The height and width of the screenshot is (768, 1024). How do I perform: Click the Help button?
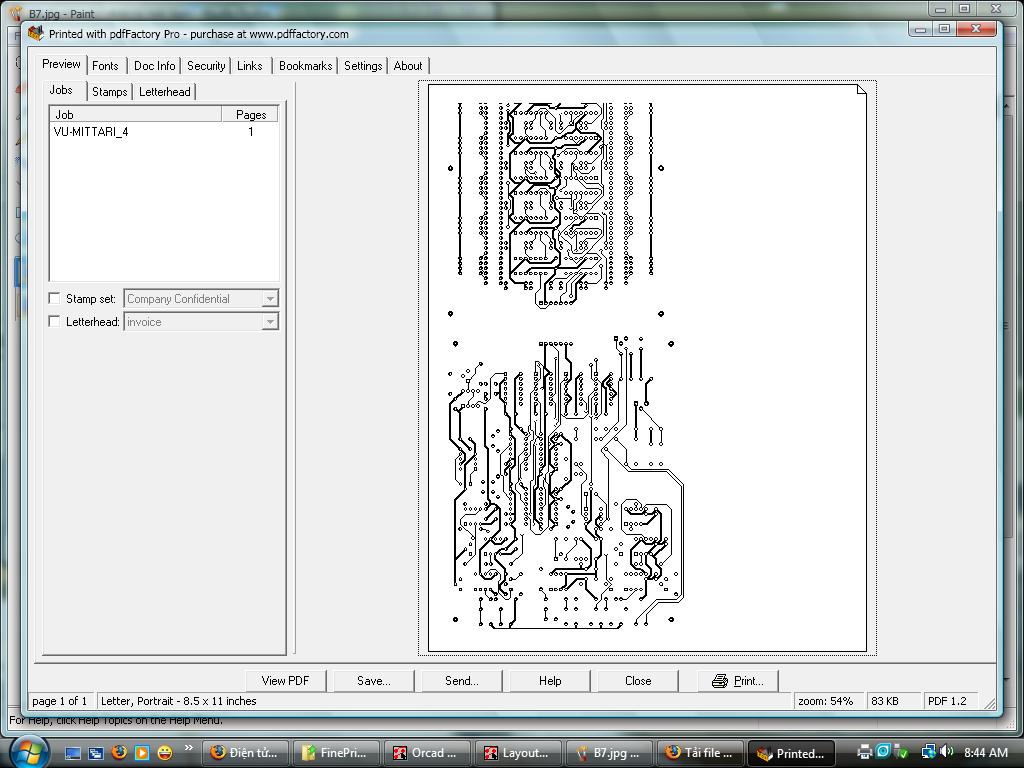[x=550, y=680]
